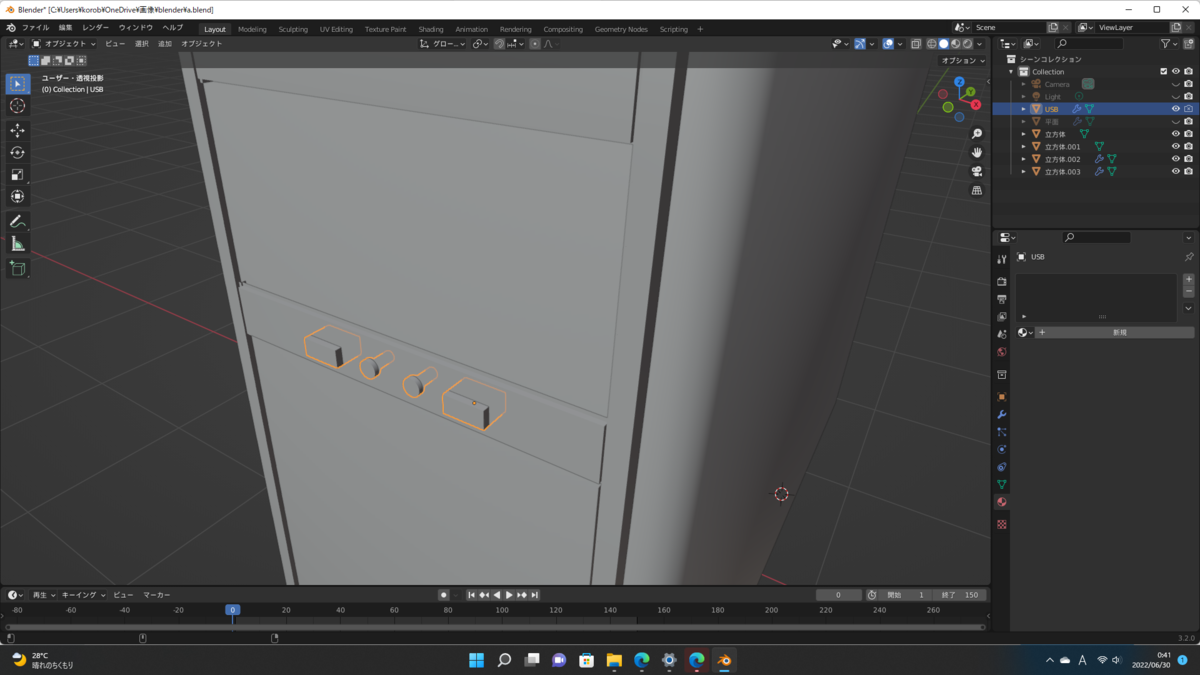
Task: Open the Object properties tab
Action: (x=1002, y=397)
